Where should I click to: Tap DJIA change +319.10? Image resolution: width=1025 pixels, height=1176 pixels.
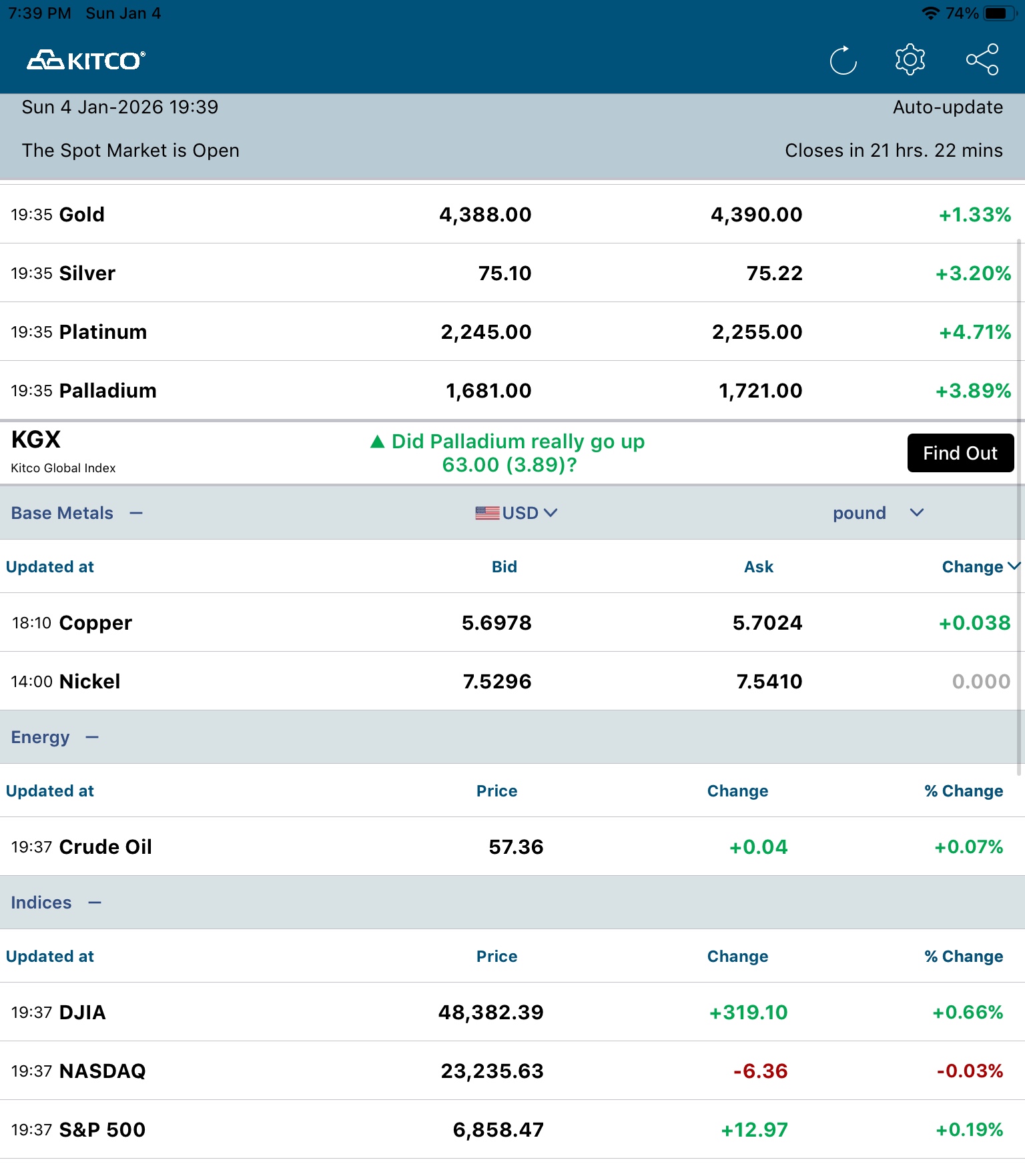coord(748,1013)
